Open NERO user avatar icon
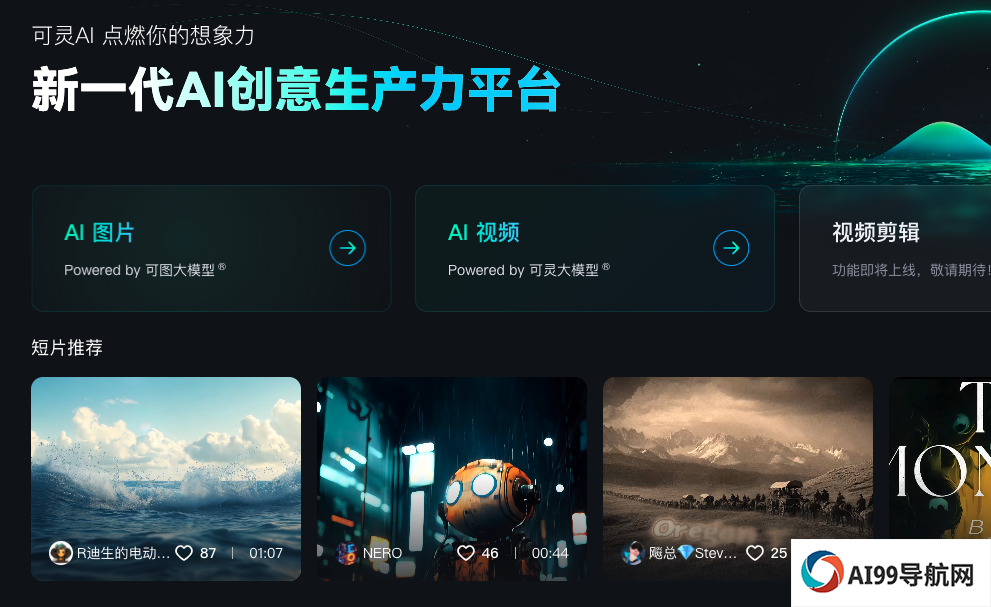The height and width of the screenshot is (607, 991). (x=346, y=553)
